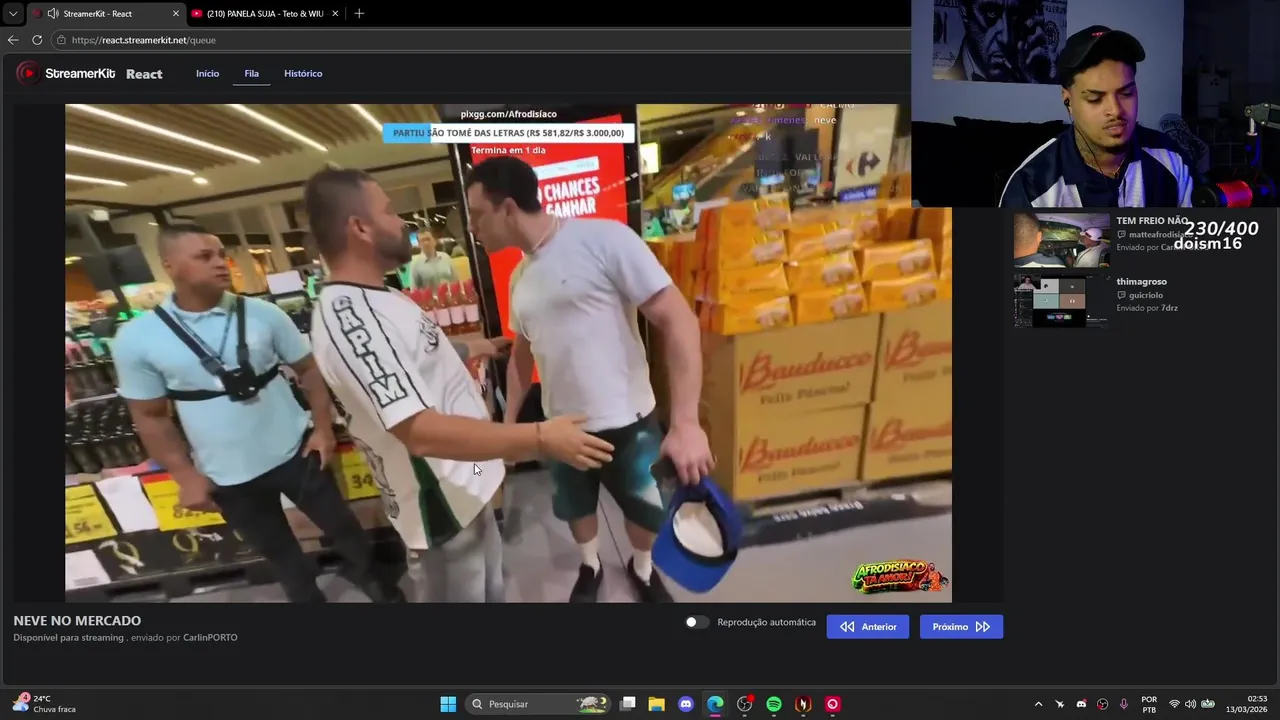
Task: Open the red circular recorder app on taskbar
Action: point(832,704)
